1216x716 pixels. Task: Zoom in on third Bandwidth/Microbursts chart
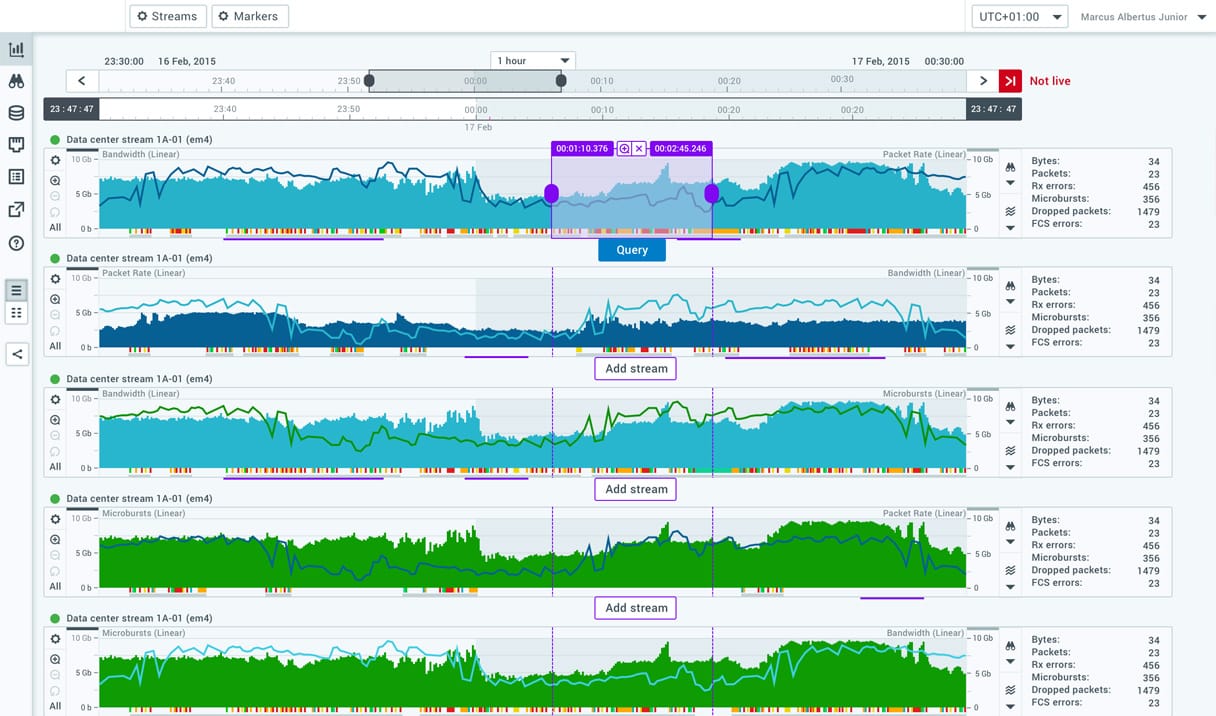click(x=55, y=420)
